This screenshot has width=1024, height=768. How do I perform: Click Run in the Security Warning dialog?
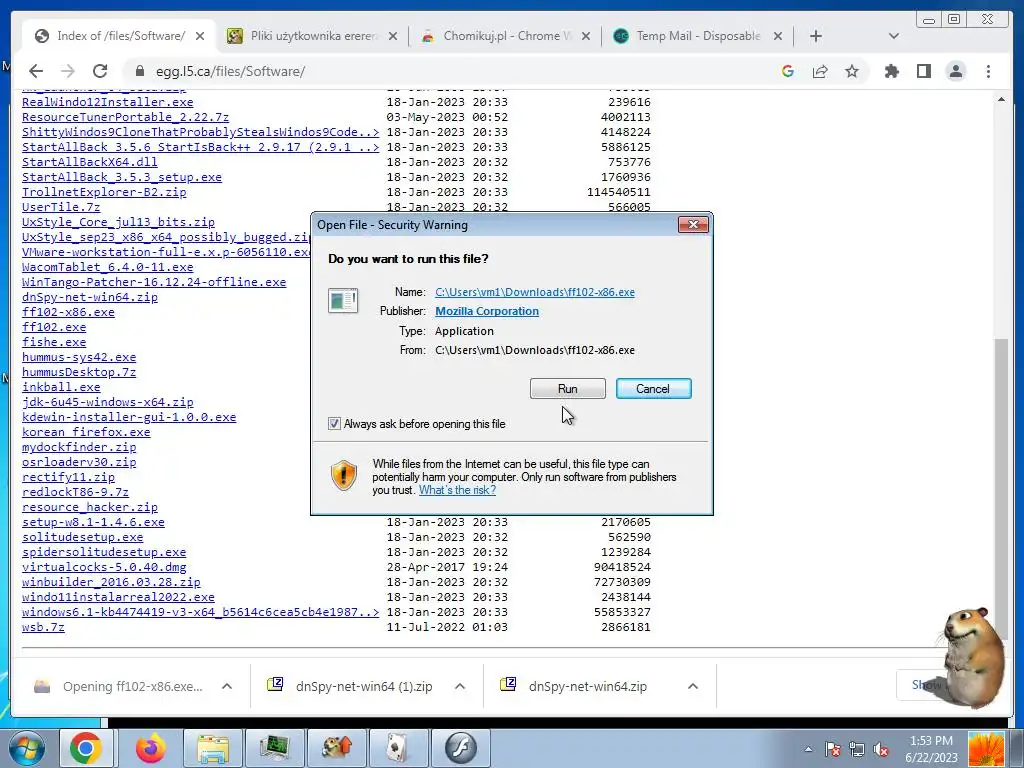pyautogui.click(x=568, y=389)
